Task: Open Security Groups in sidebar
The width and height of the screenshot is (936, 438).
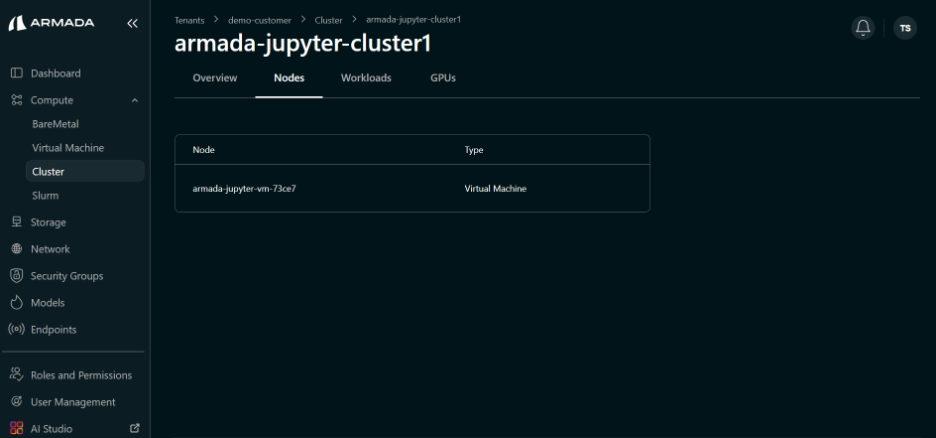Action: click(67, 276)
